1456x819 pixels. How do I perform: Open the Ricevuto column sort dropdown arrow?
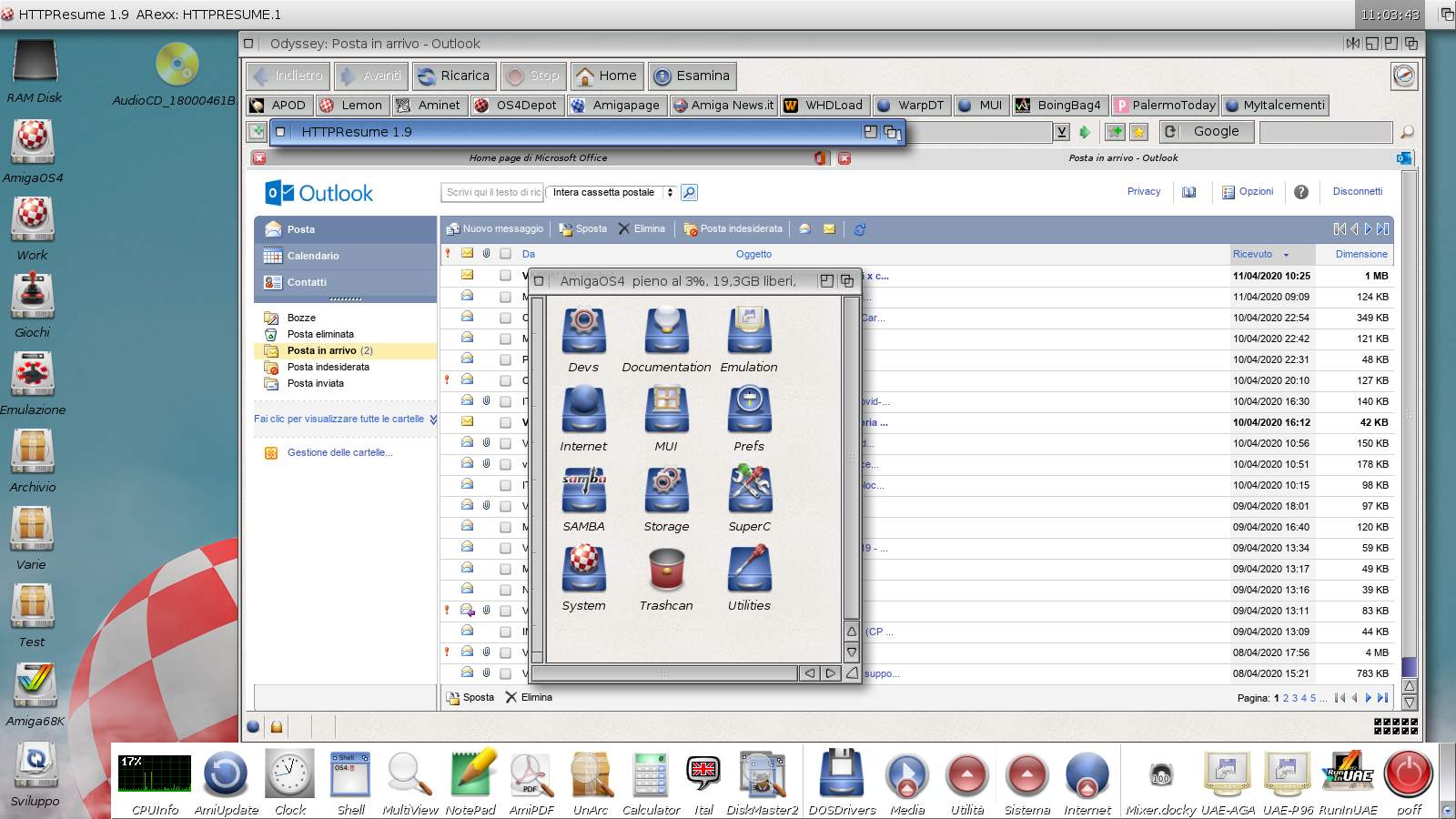tap(1286, 255)
